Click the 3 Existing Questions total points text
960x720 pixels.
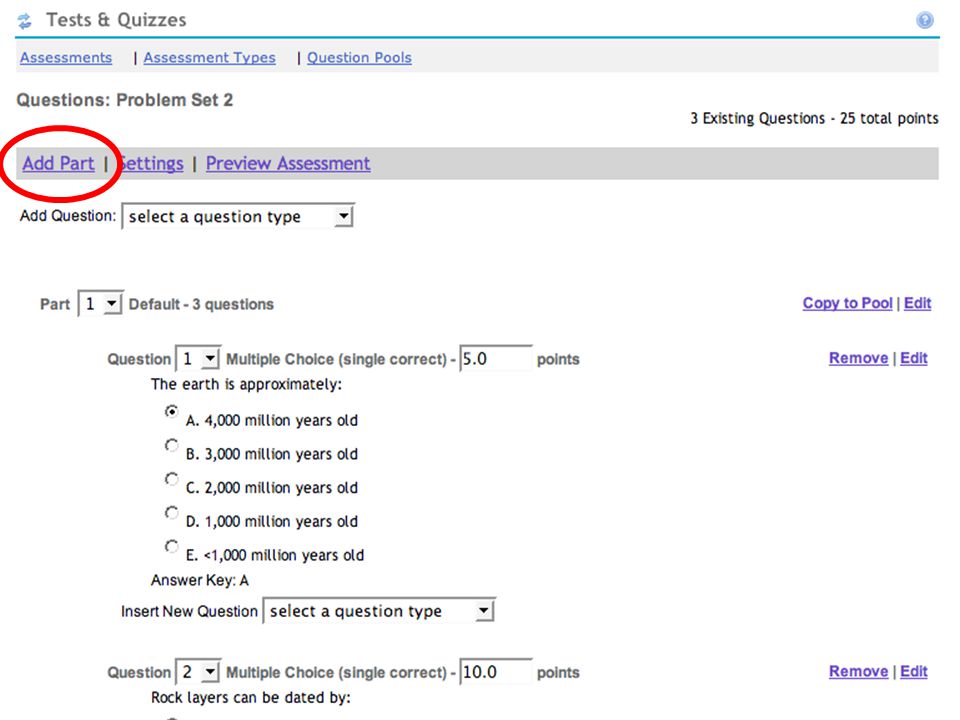pyautogui.click(x=814, y=118)
